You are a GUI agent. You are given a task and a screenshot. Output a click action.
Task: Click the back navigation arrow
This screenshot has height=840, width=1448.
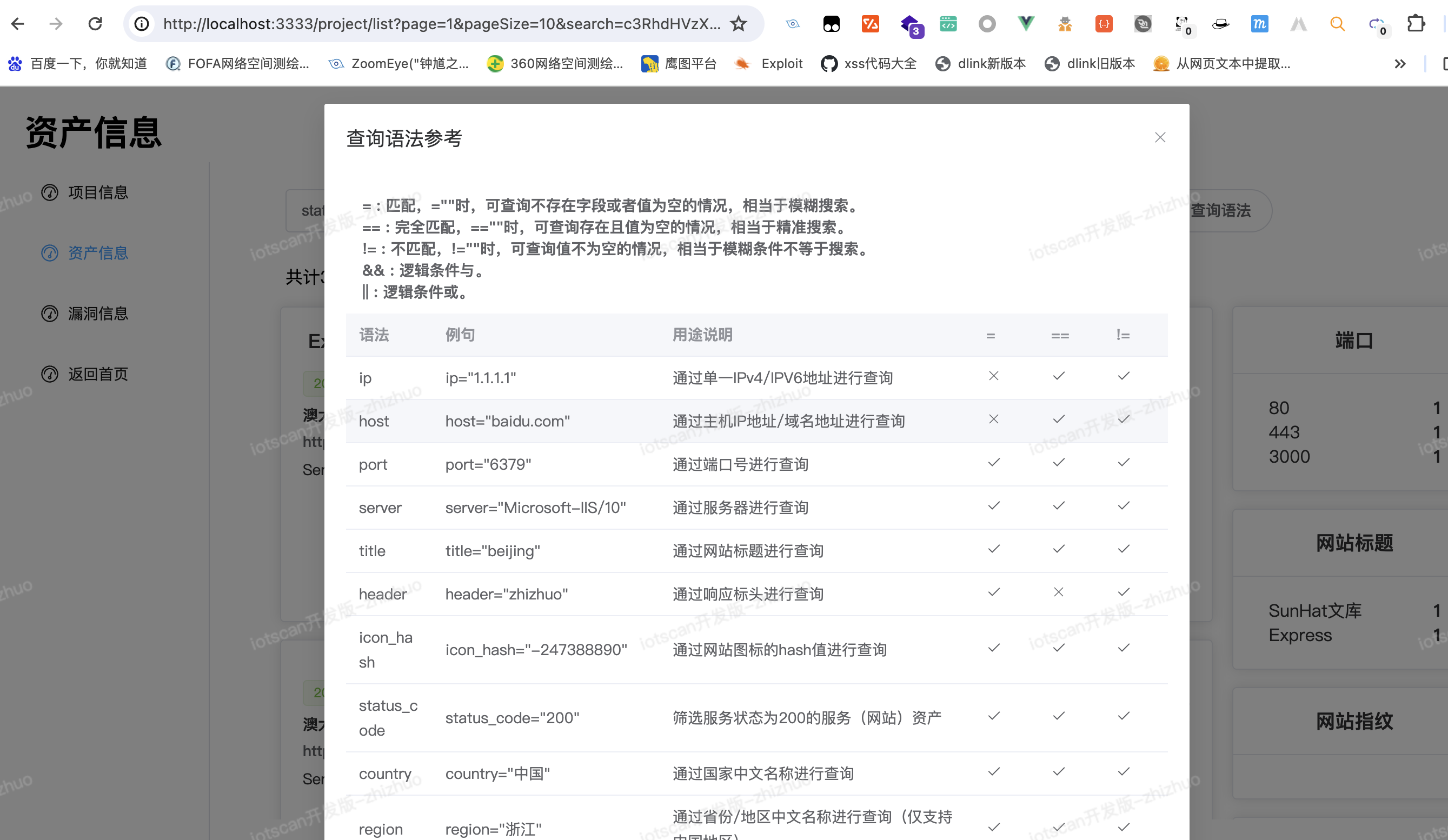point(18,24)
